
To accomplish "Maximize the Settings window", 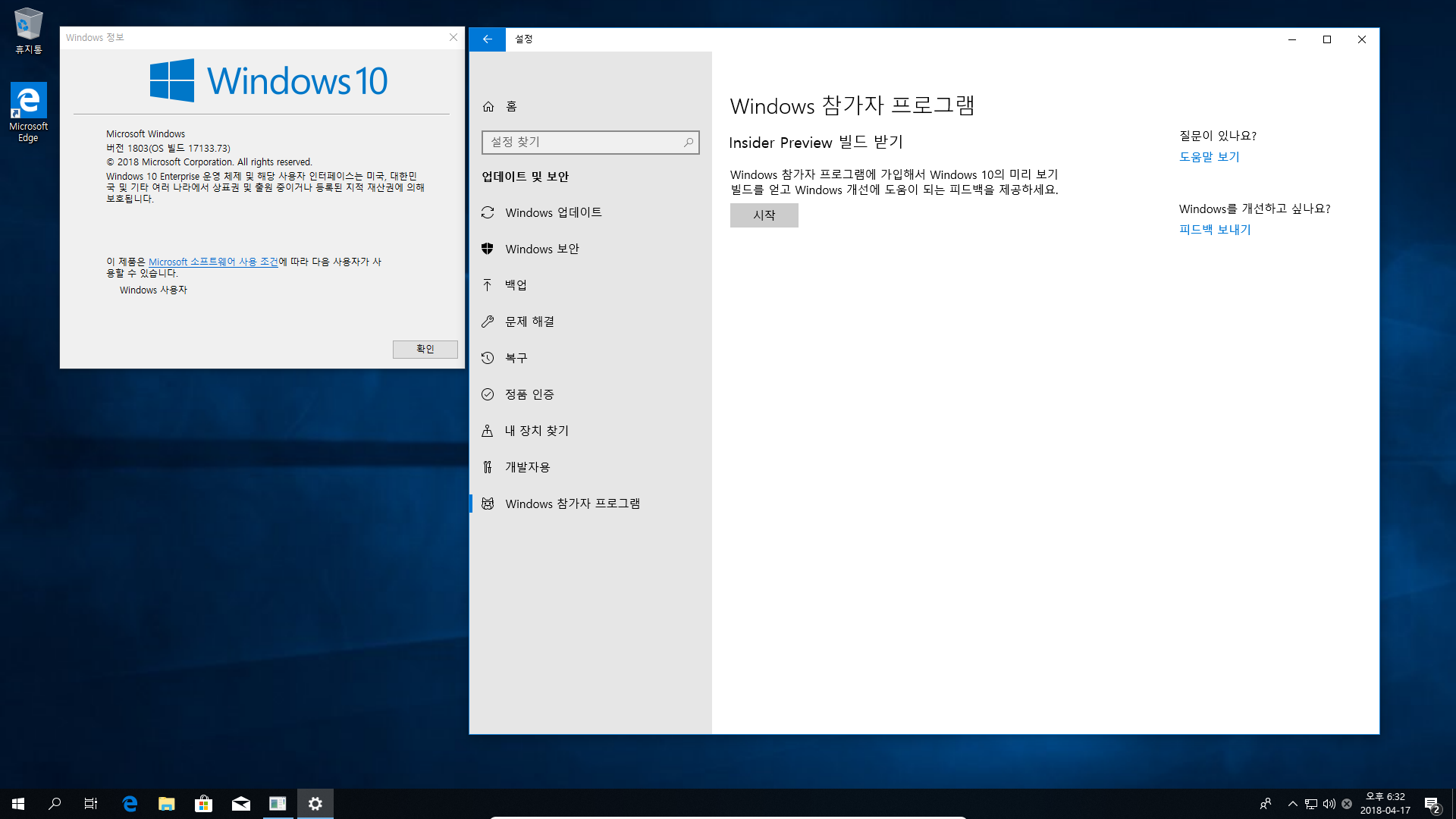I will (x=1327, y=39).
